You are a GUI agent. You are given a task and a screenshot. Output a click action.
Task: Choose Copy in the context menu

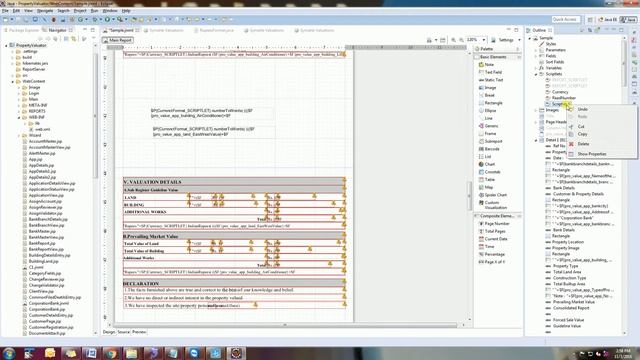point(582,134)
